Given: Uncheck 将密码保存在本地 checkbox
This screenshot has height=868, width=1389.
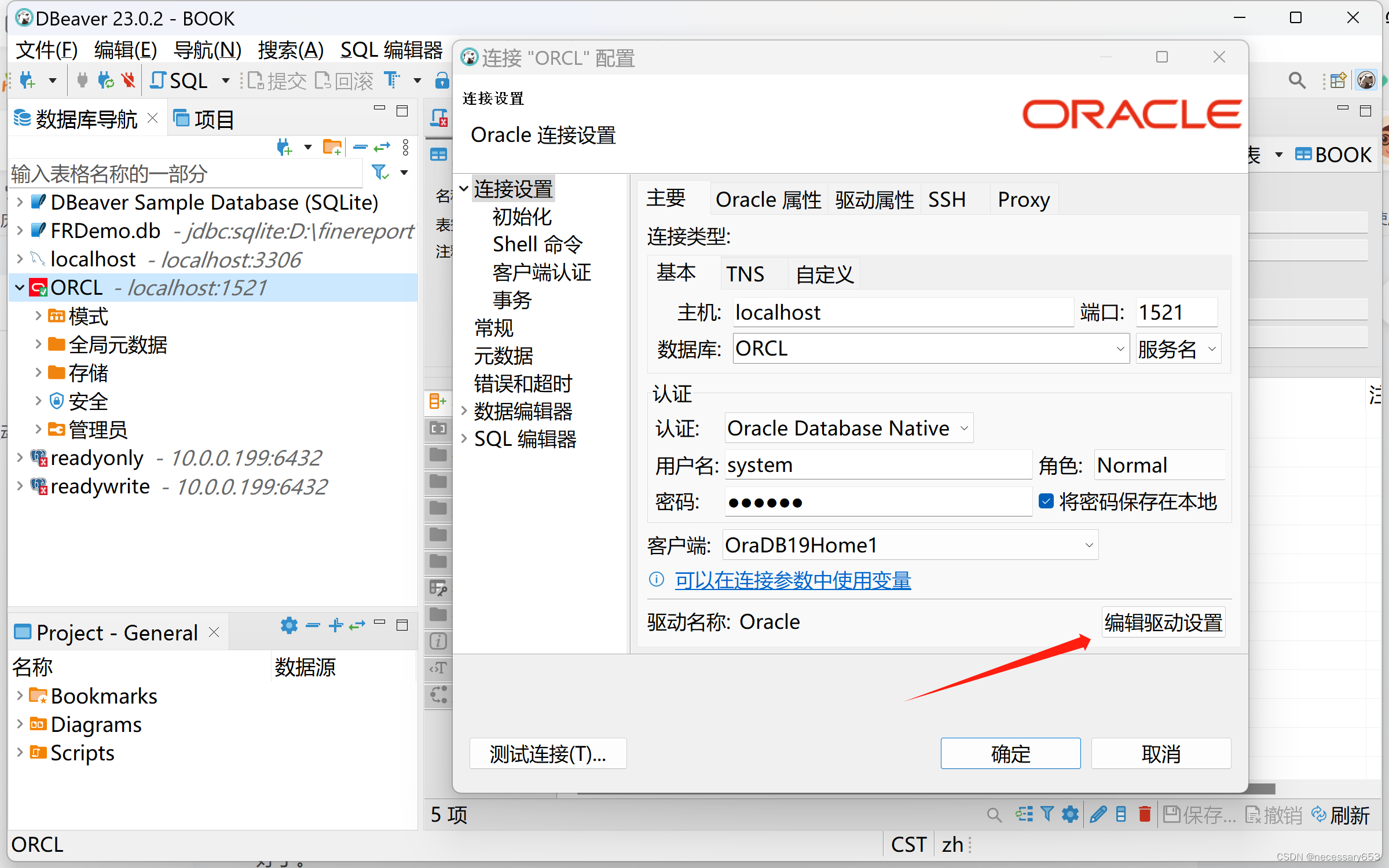Looking at the screenshot, I should [1046, 501].
